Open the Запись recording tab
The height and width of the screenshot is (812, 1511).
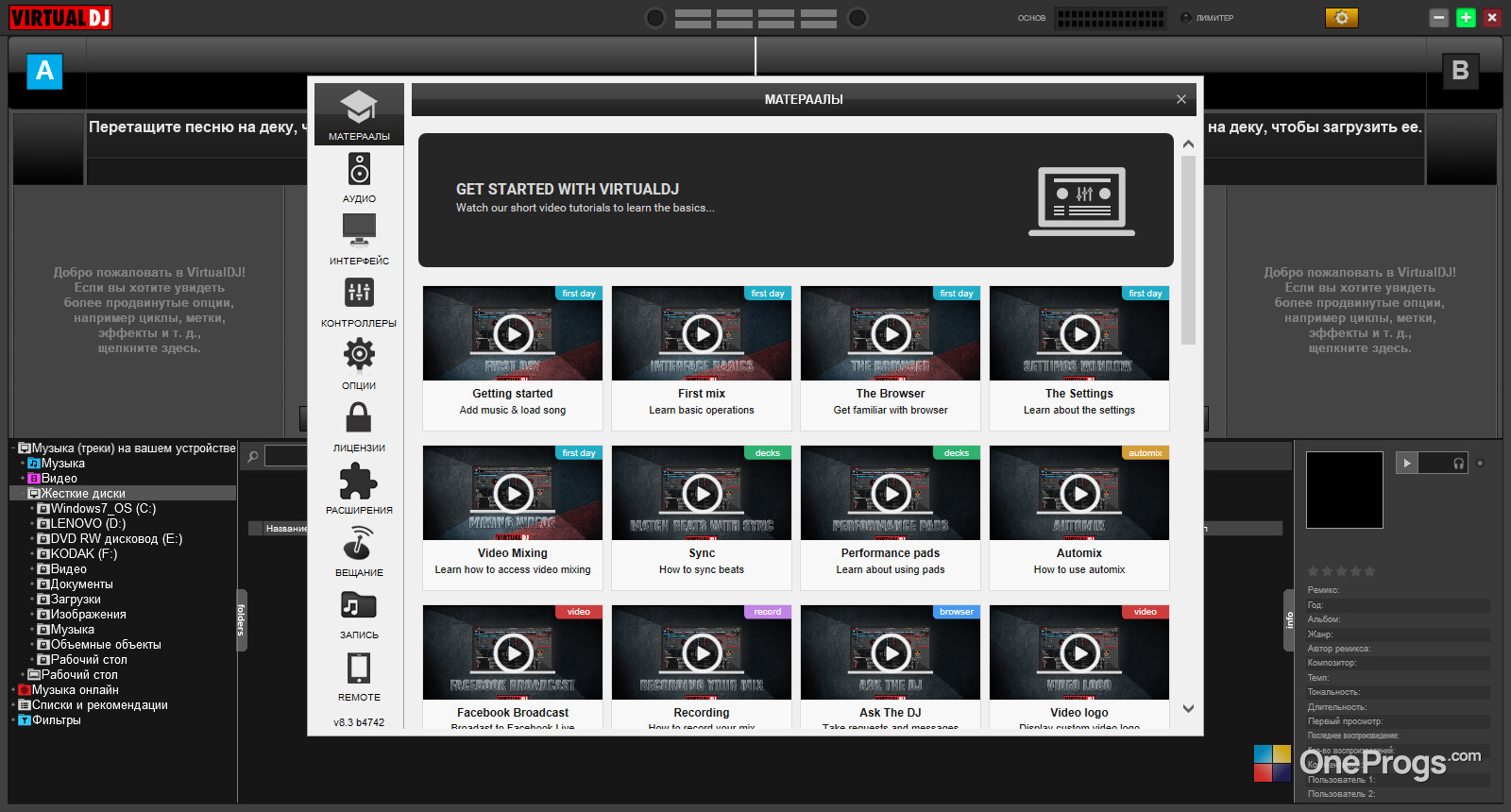pos(359,614)
